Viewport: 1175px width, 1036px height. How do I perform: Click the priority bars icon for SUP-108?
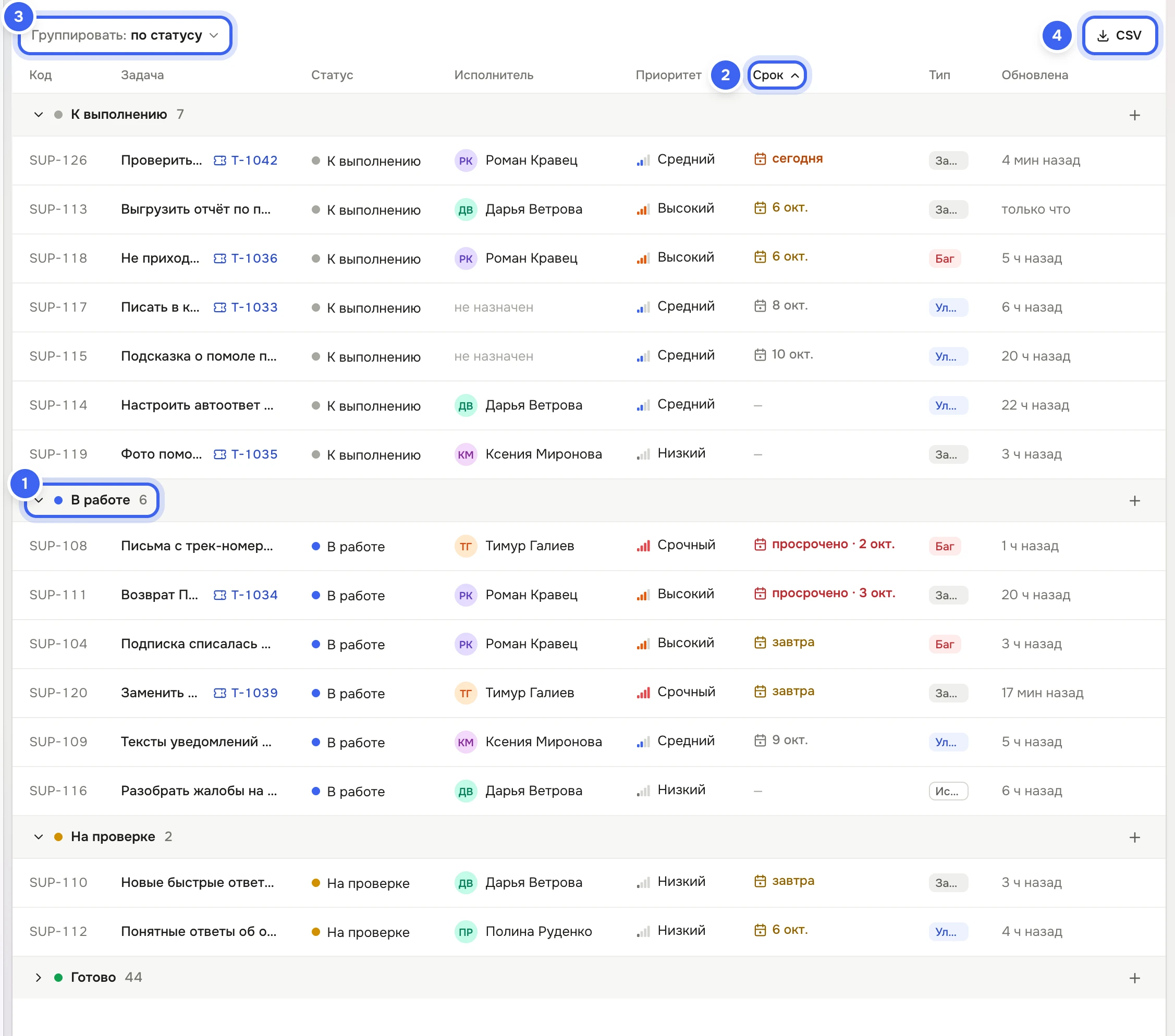point(643,545)
